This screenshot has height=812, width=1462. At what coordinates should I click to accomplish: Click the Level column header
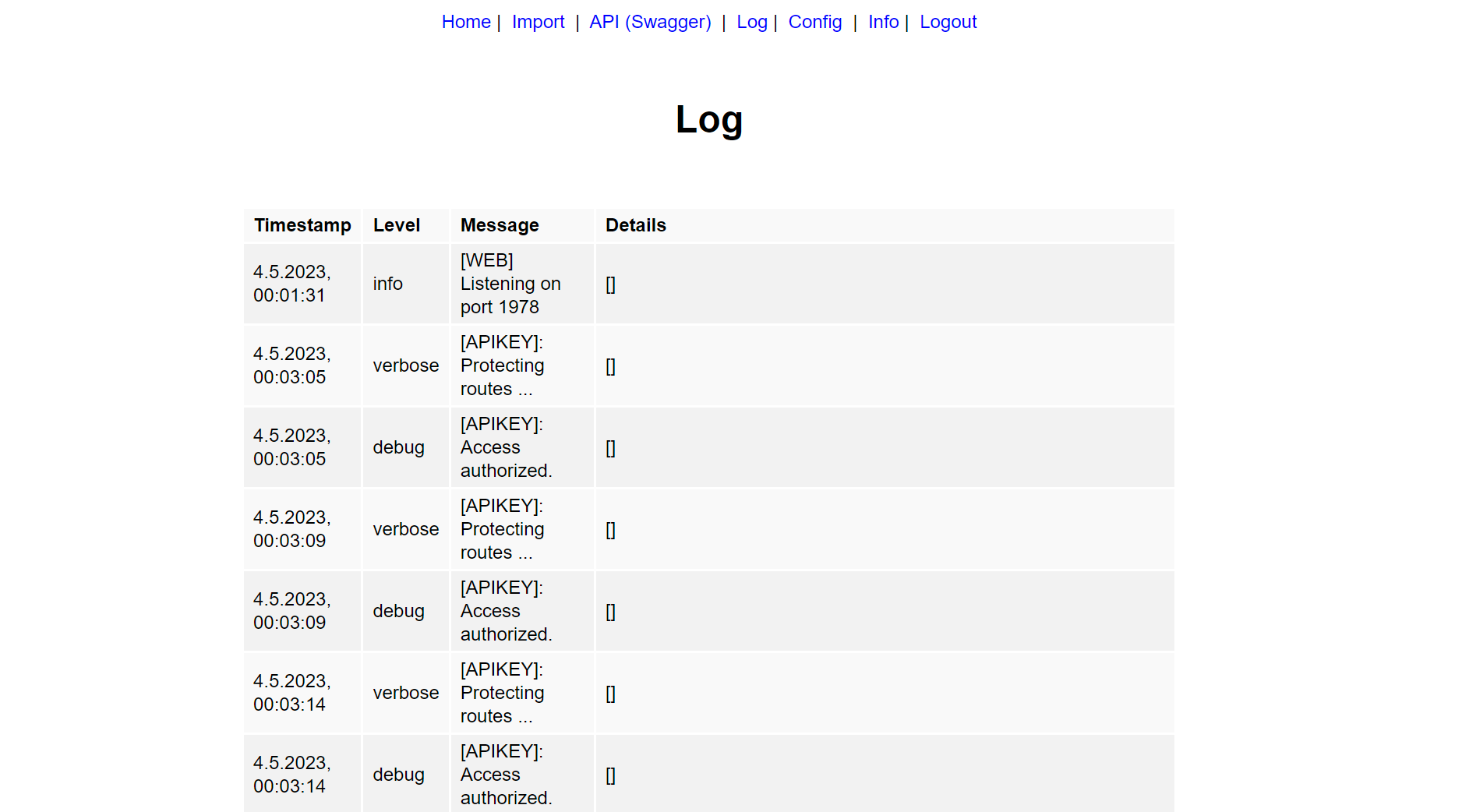tap(406, 225)
